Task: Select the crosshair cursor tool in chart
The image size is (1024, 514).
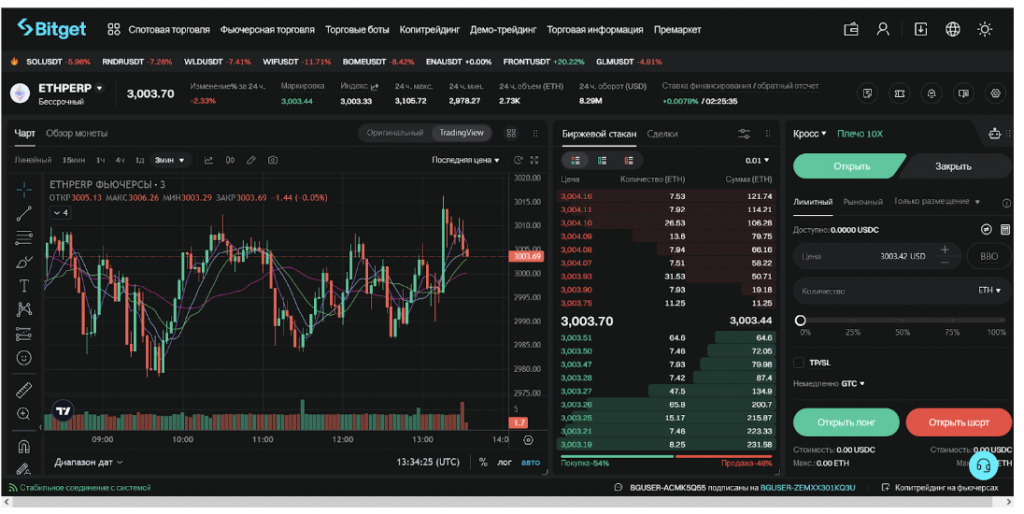Action: pyautogui.click(x=24, y=188)
